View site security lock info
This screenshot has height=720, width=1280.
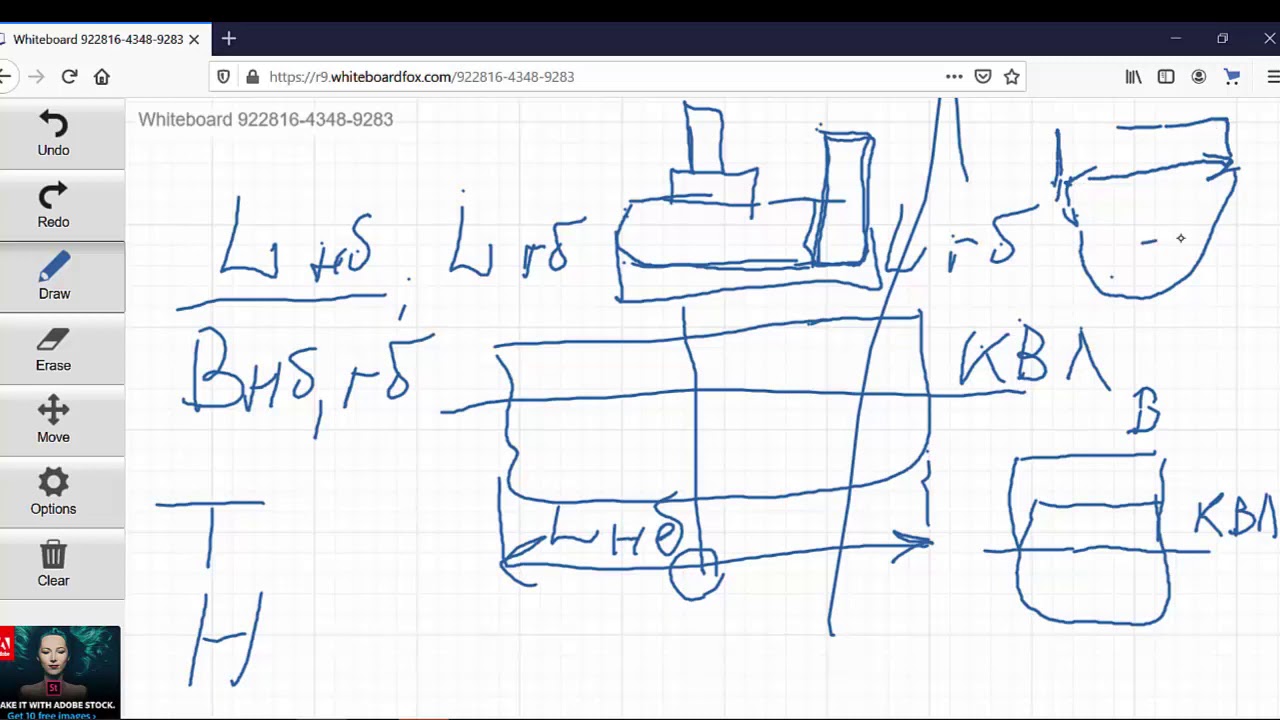(252, 76)
